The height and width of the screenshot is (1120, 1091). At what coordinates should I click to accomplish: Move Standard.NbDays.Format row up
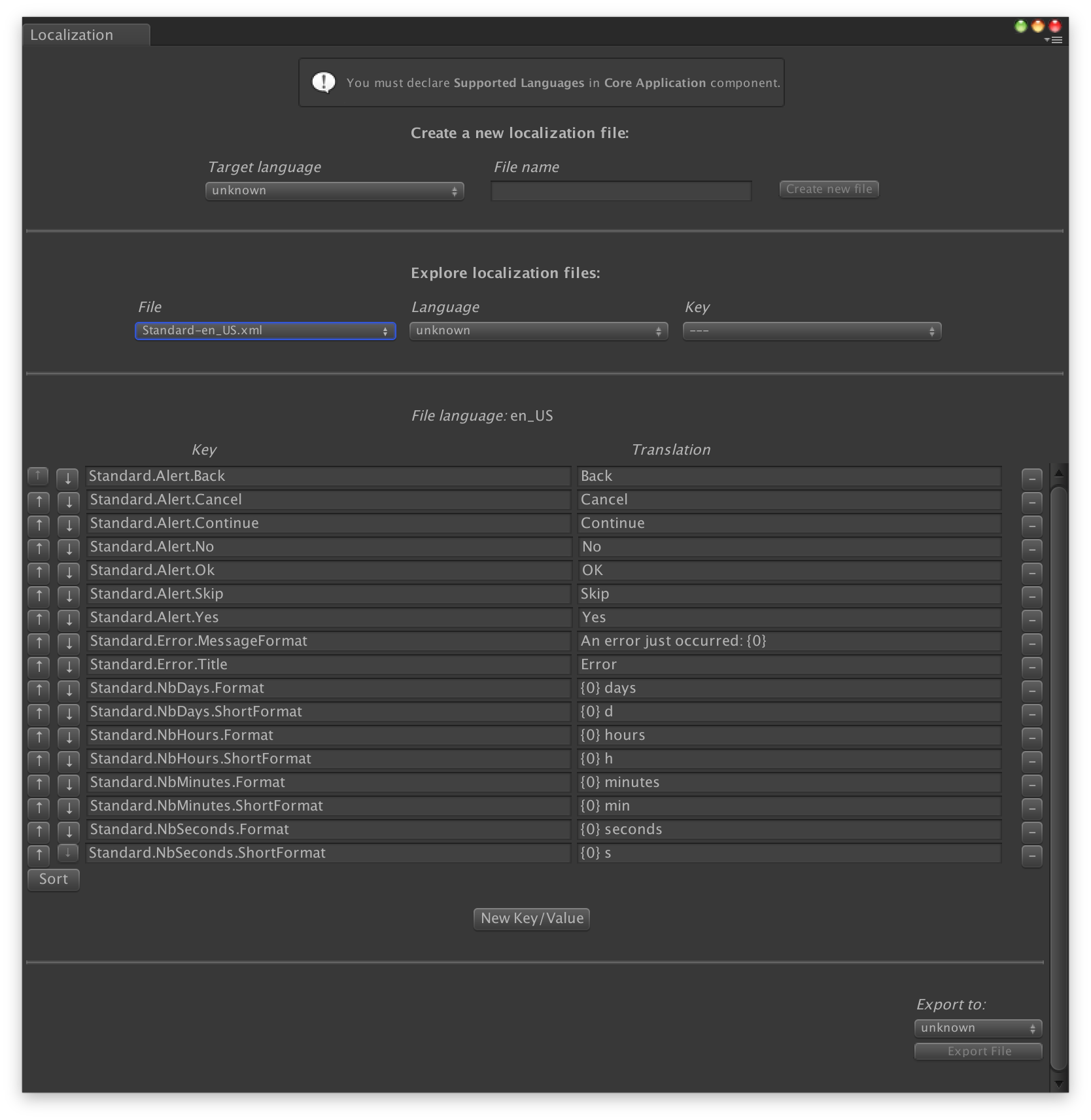[39, 690]
